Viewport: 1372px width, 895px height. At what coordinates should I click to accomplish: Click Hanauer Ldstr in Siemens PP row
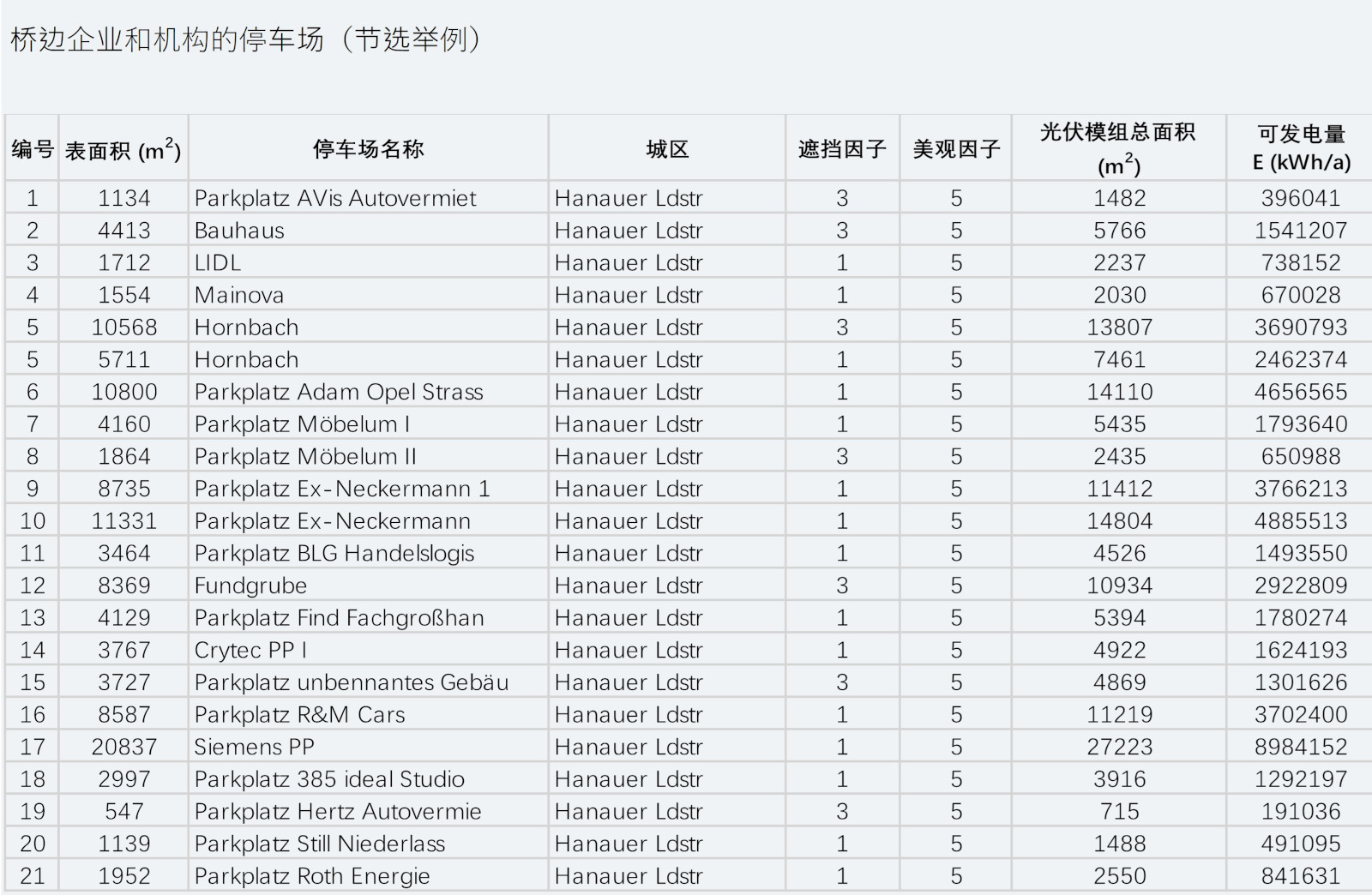pos(629,747)
